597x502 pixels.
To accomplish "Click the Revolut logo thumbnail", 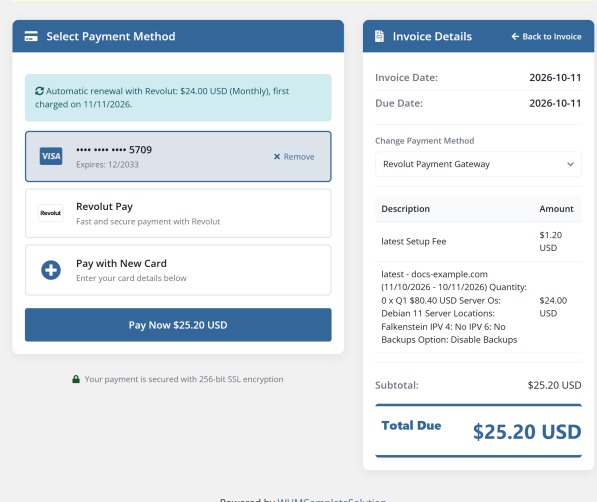I will 51,213.
